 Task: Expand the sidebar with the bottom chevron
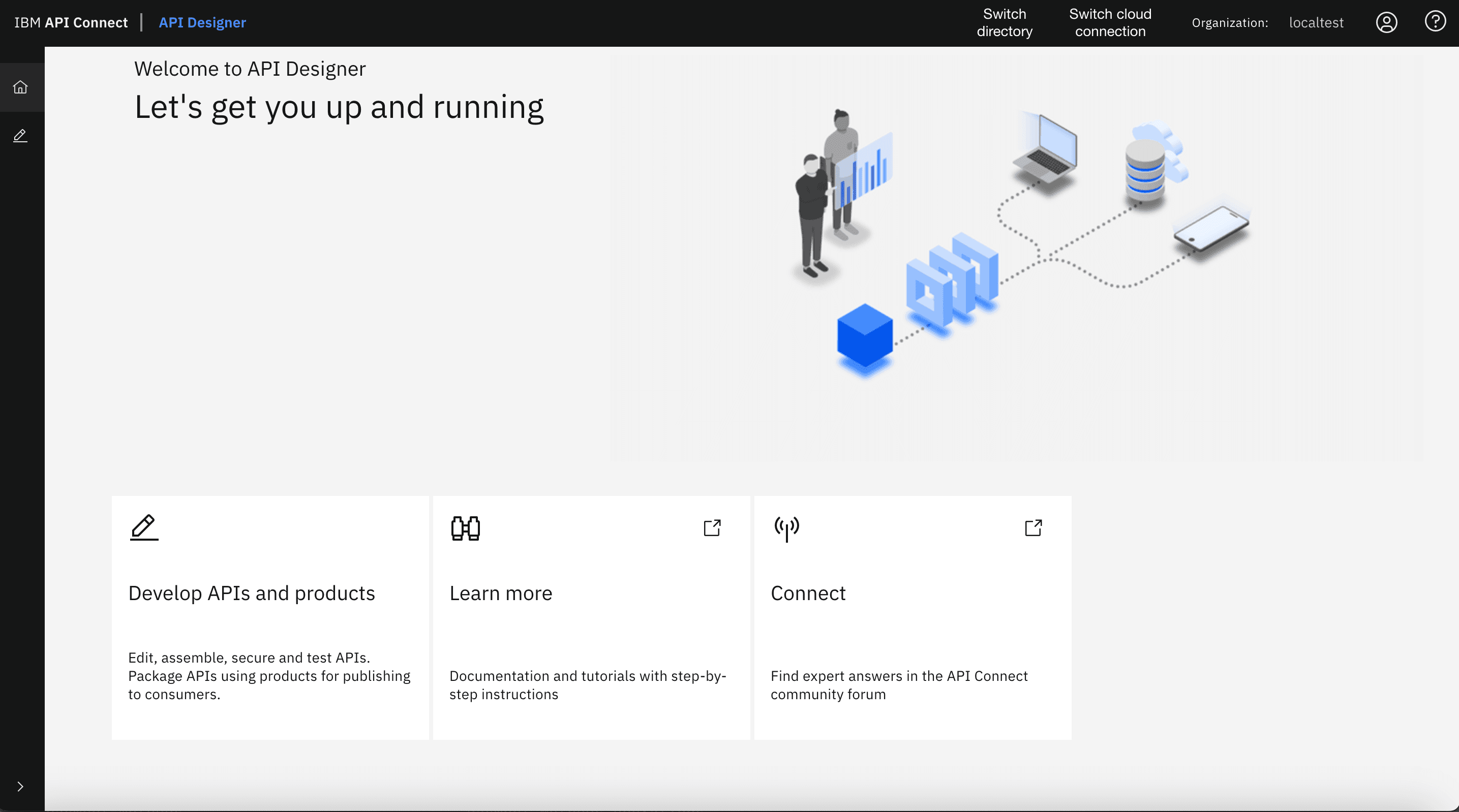tap(21, 786)
